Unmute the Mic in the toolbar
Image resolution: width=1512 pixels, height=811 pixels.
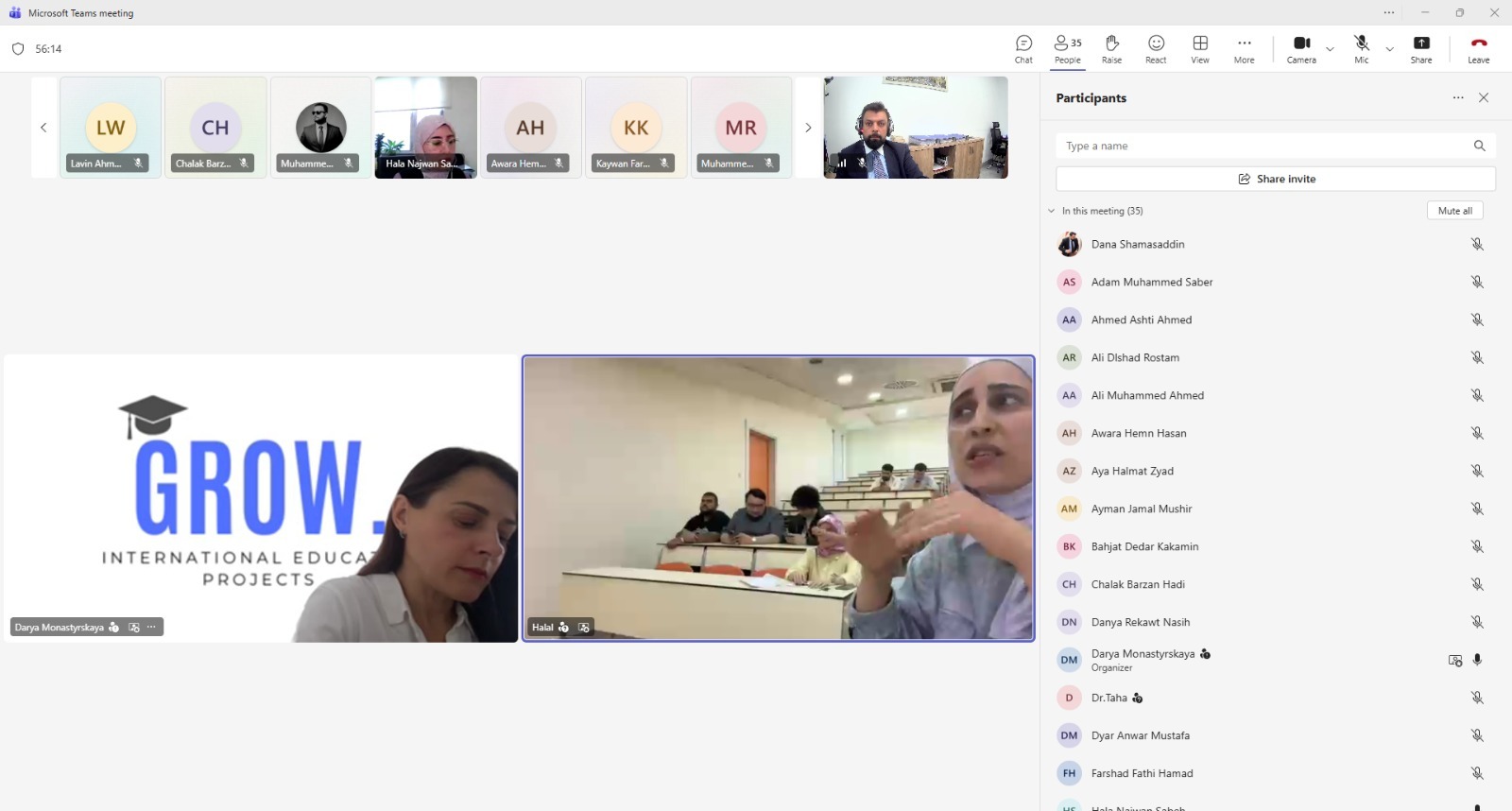coord(1361,49)
